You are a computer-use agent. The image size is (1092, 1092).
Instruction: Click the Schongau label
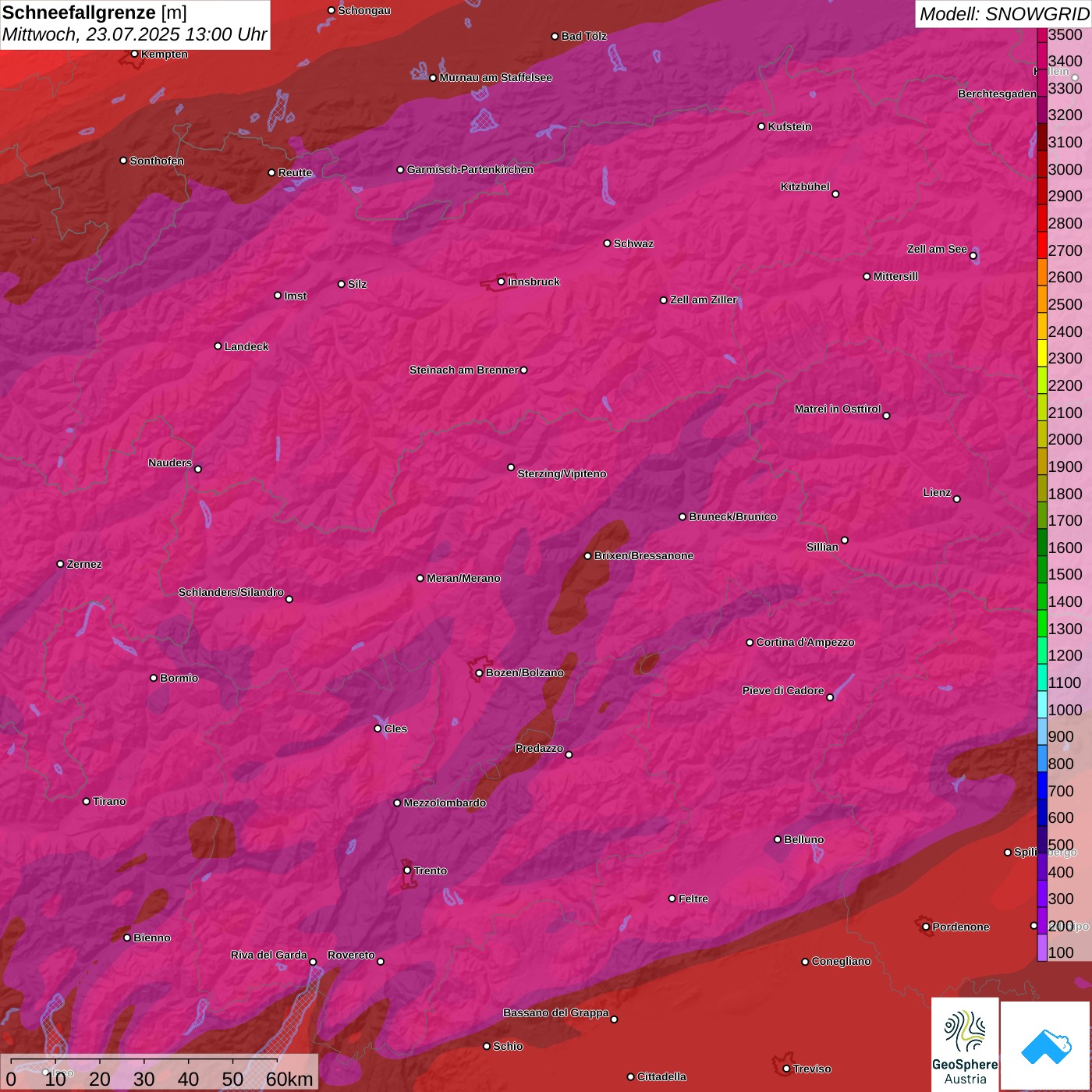pos(364,10)
